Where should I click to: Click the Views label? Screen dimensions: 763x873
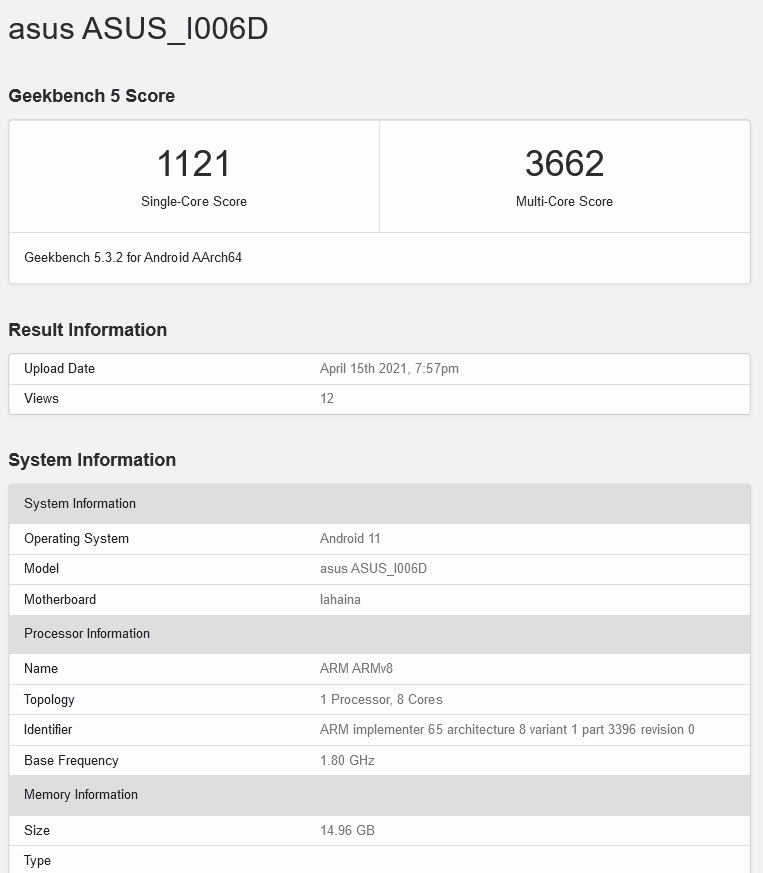[x=41, y=399]
